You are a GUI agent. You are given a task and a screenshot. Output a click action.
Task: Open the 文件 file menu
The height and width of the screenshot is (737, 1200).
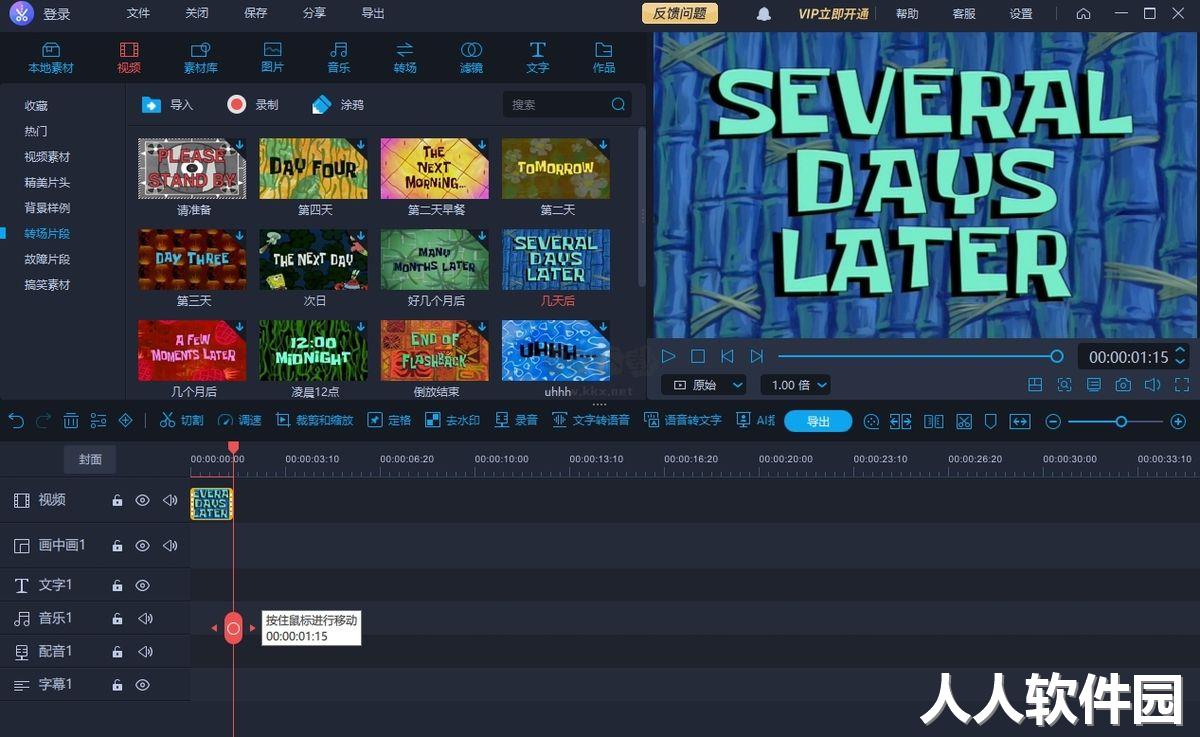(x=138, y=14)
